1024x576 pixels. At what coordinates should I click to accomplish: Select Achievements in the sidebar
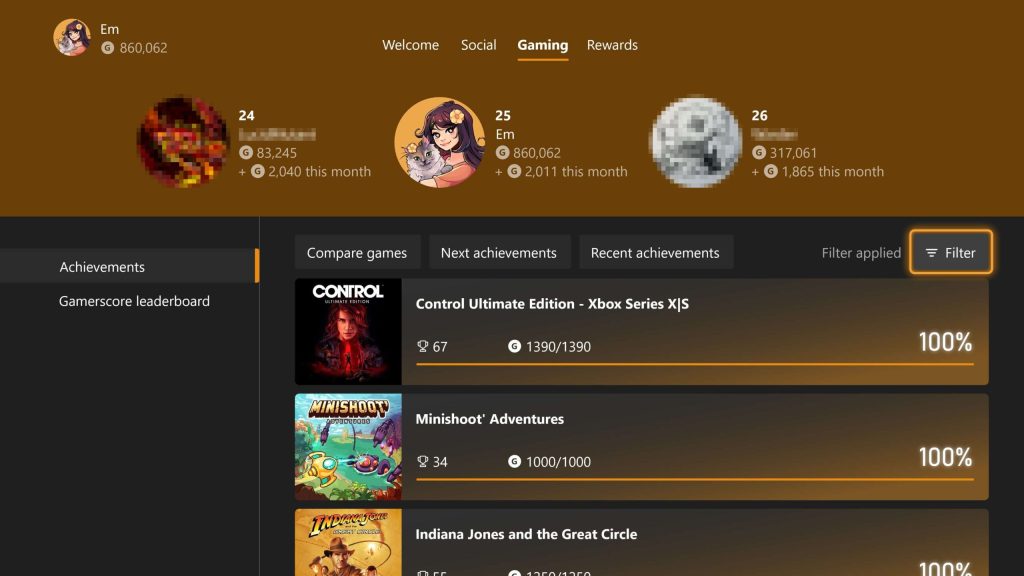[129, 266]
